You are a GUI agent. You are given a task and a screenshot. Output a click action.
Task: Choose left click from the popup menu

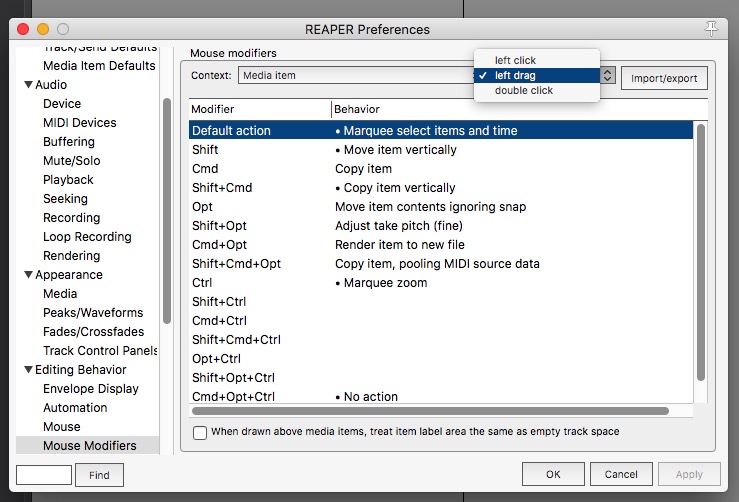pos(536,60)
